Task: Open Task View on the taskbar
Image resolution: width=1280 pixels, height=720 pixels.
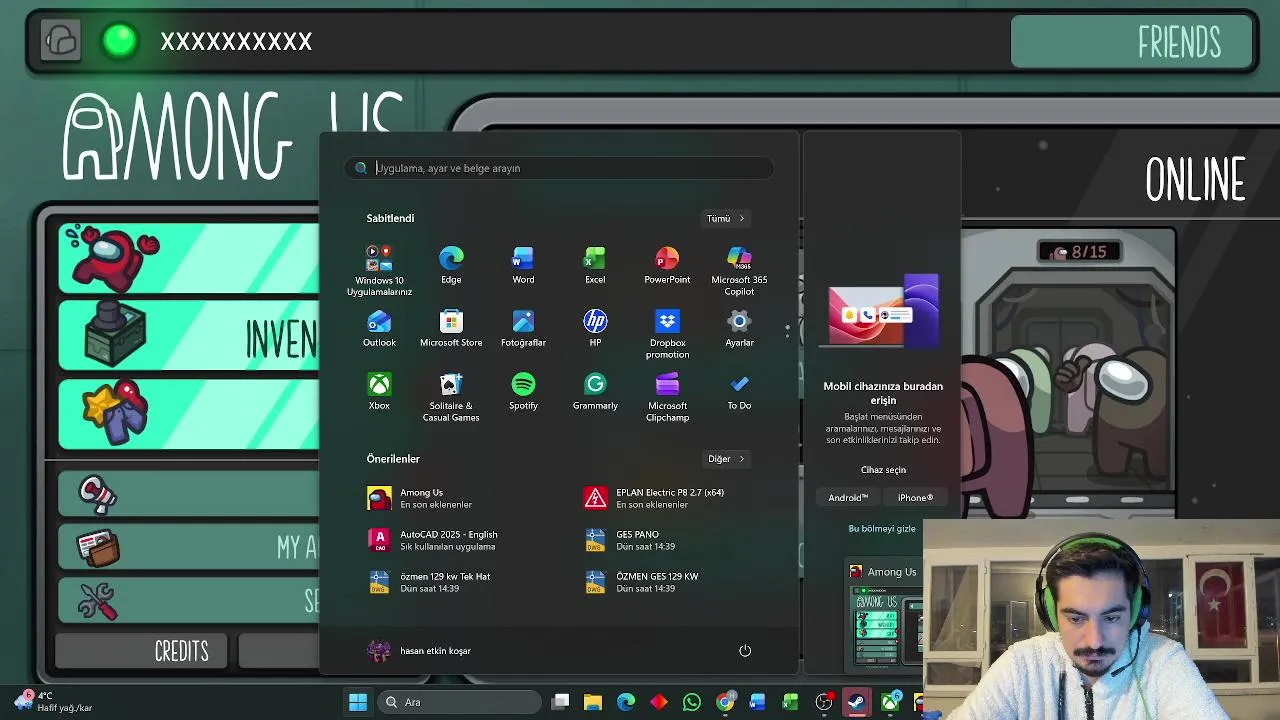Action: 561,702
